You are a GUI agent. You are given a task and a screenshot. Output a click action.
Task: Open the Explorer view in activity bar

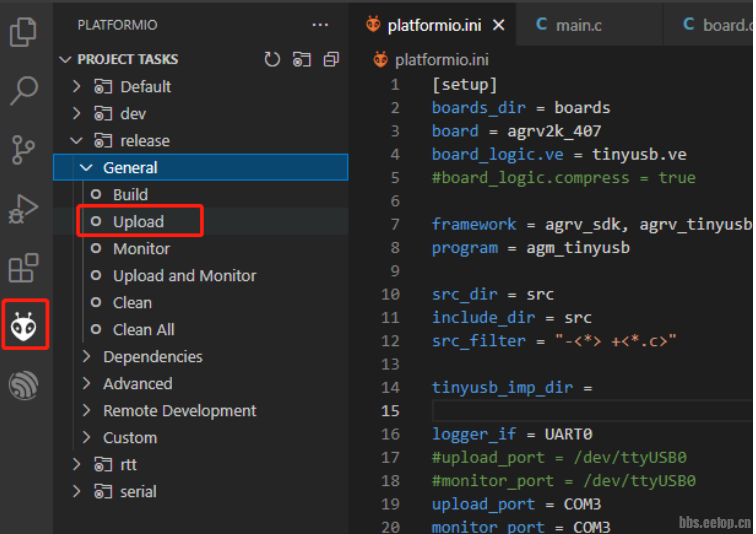(x=23, y=32)
